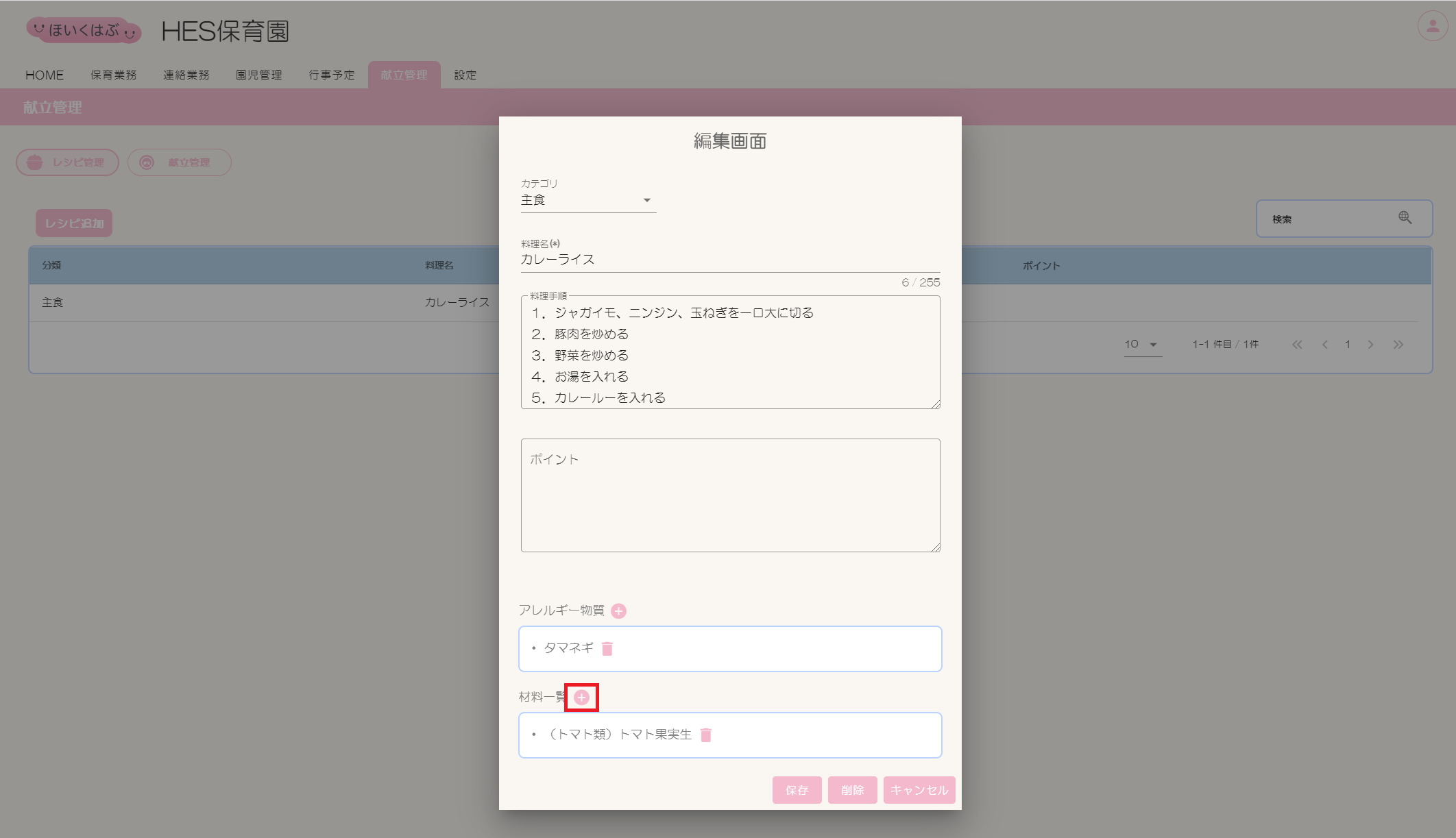Screen dimensions: 1456x838
Task: Click the 分類 column header
Action: coord(51,265)
